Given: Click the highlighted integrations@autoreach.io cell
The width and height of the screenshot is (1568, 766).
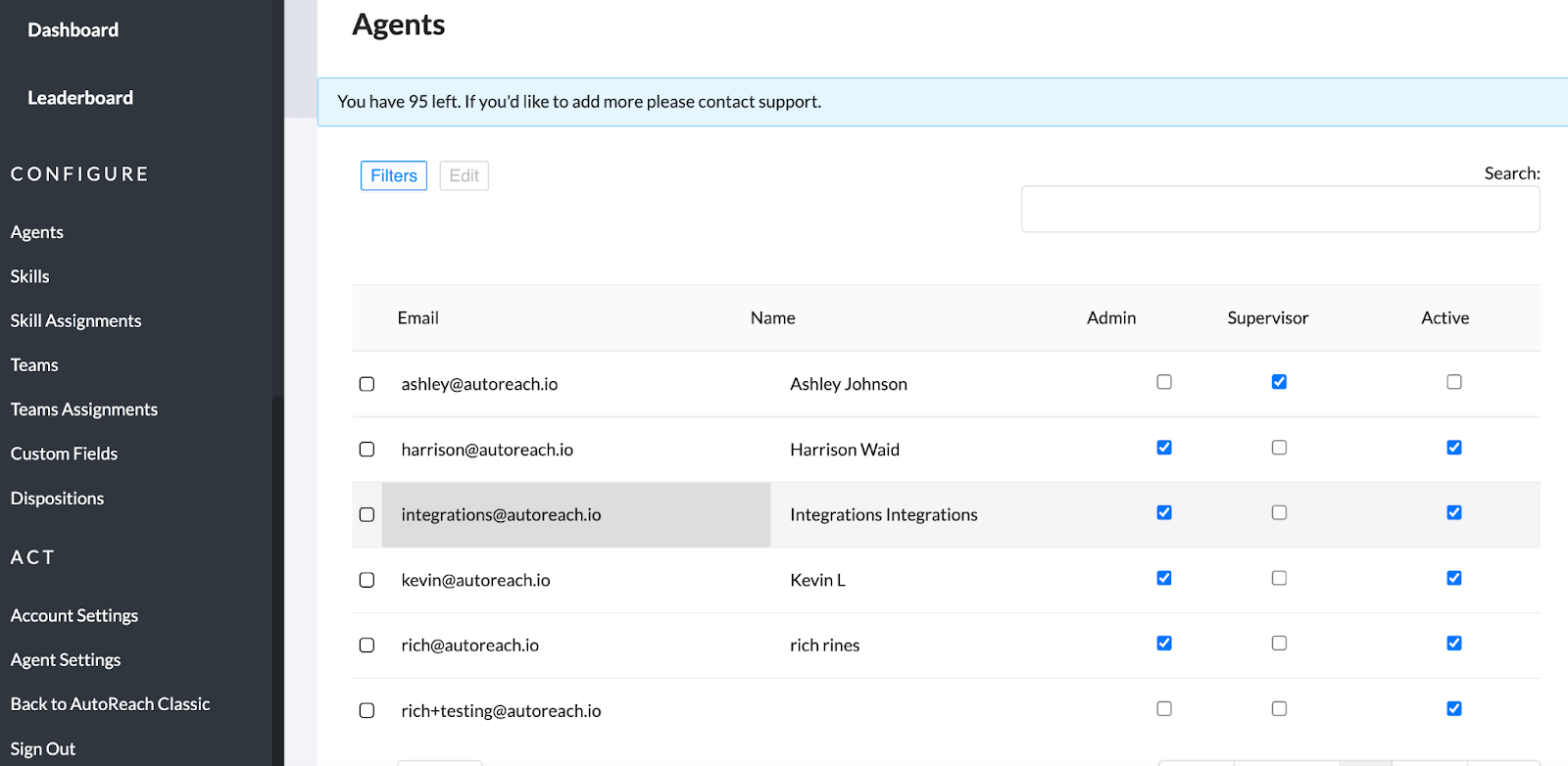Looking at the screenshot, I should [x=576, y=514].
